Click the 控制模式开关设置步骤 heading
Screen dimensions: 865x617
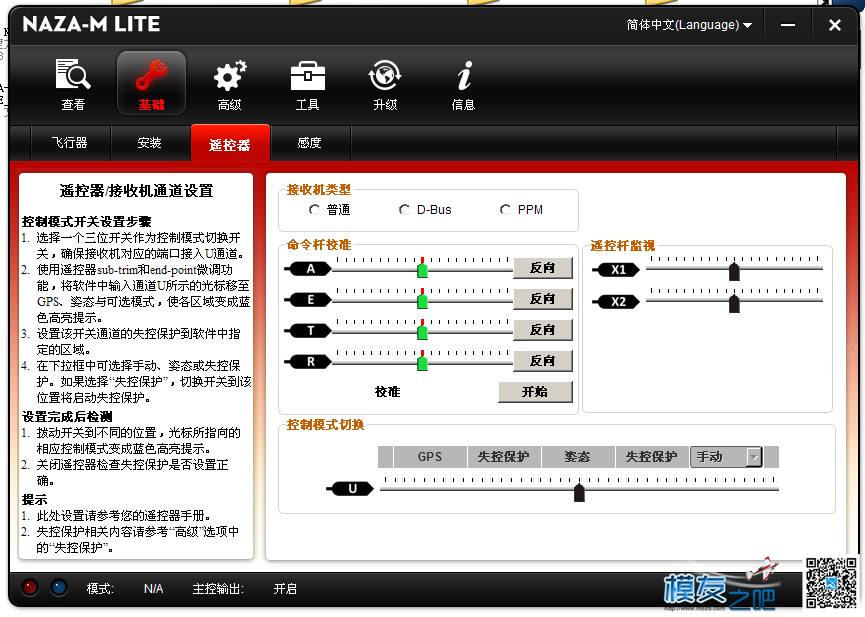pos(87,222)
